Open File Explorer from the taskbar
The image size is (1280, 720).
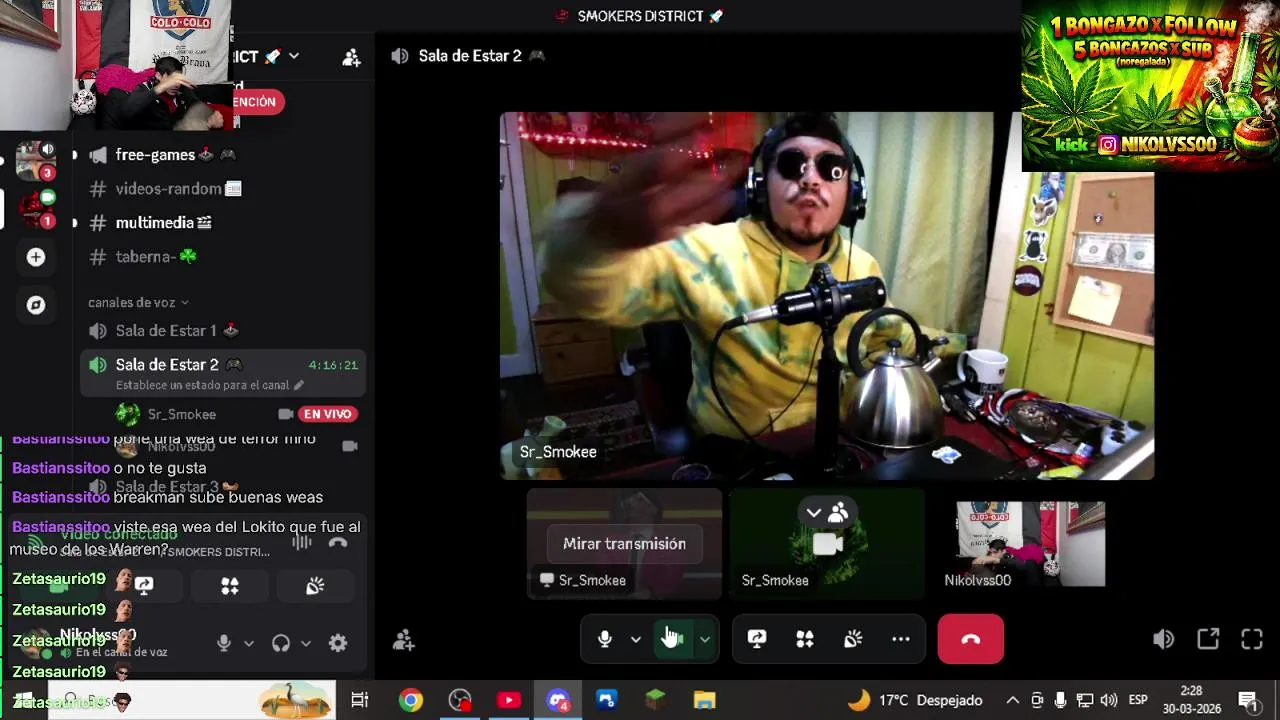pos(705,700)
